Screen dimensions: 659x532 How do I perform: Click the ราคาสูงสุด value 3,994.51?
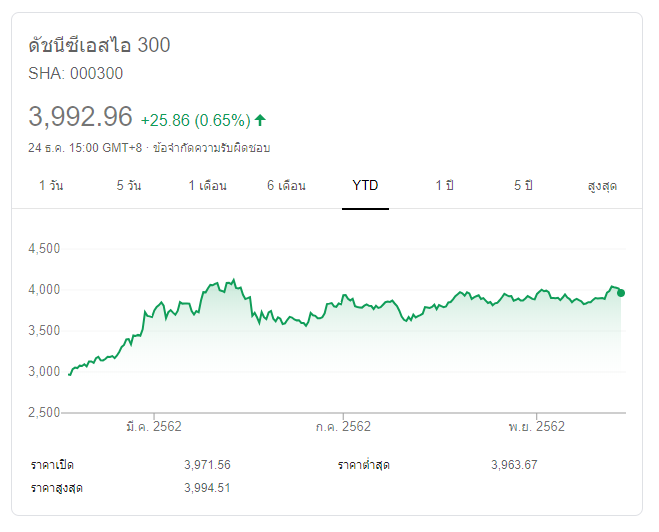tap(208, 487)
